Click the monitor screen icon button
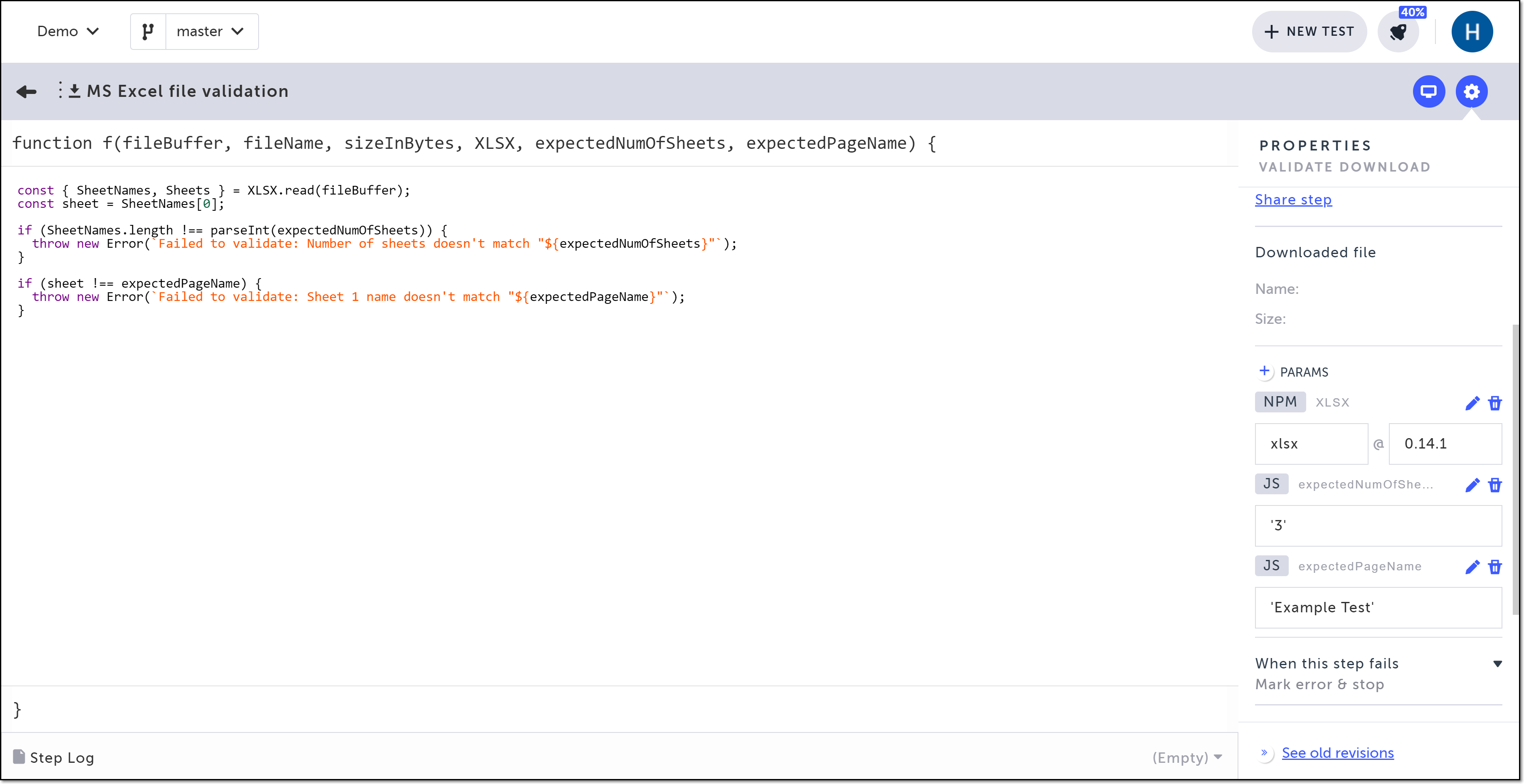This screenshot has height=784, width=1524. tap(1429, 92)
